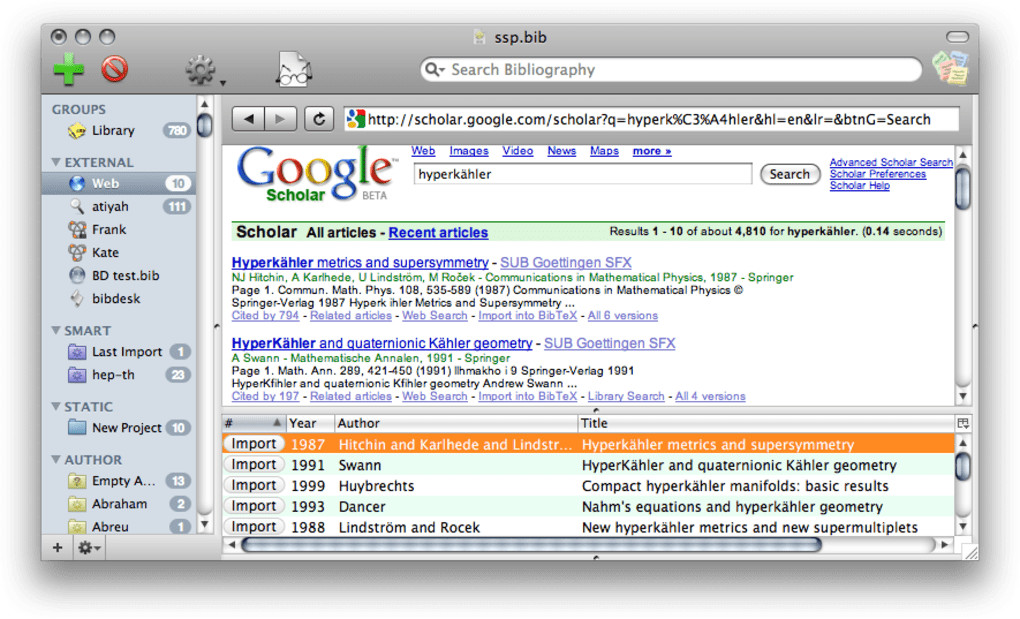Select the Last Import smart group

[x=119, y=352]
